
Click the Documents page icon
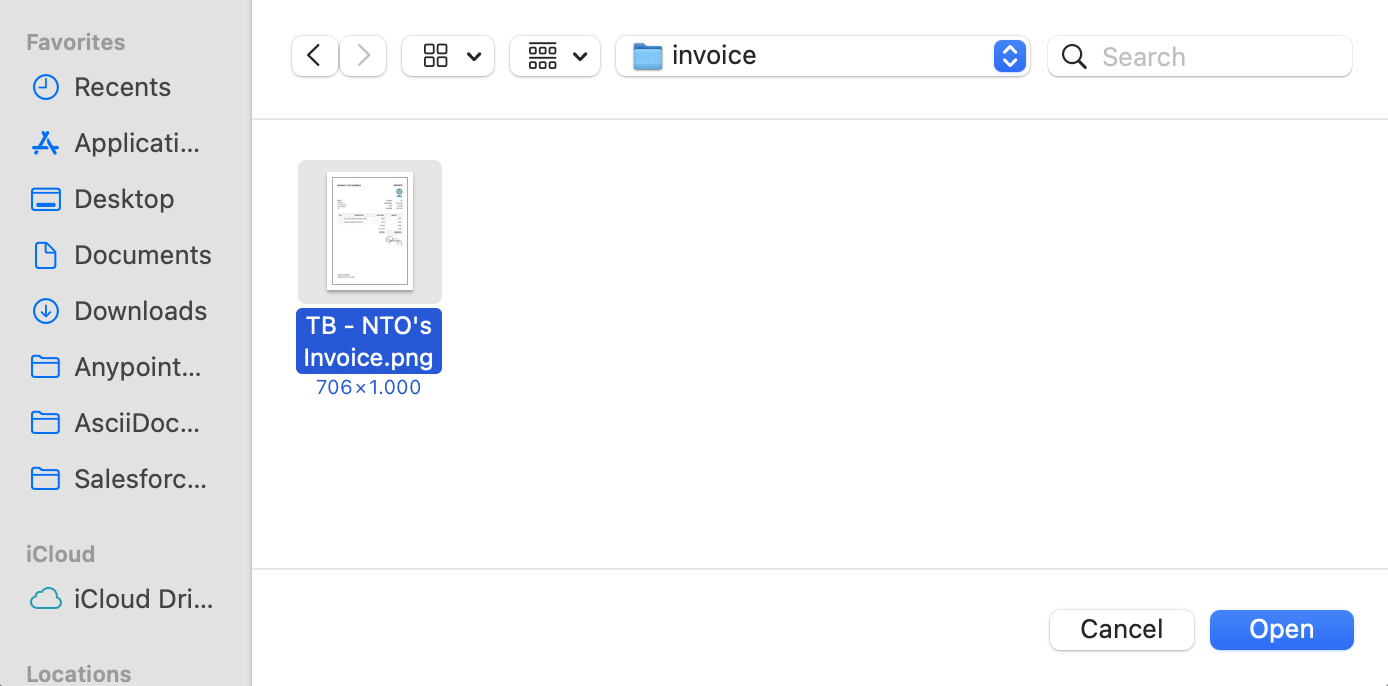pyautogui.click(x=45, y=255)
